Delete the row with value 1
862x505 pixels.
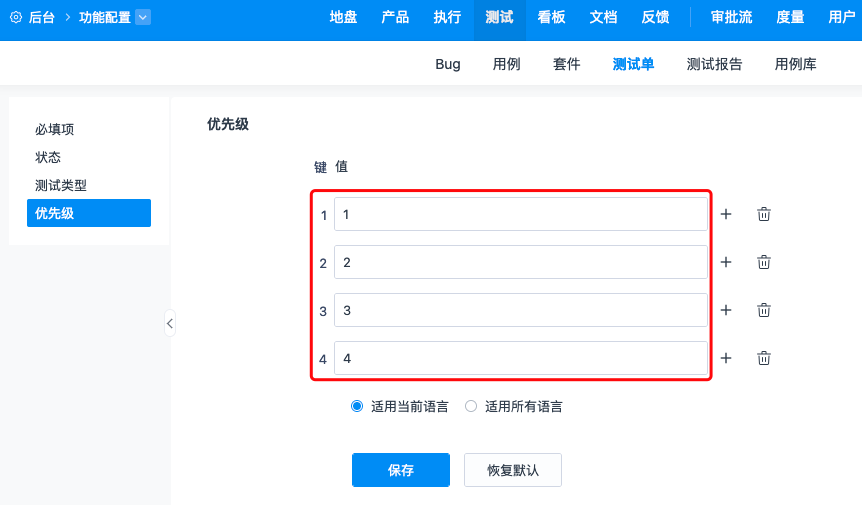pyautogui.click(x=764, y=214)
